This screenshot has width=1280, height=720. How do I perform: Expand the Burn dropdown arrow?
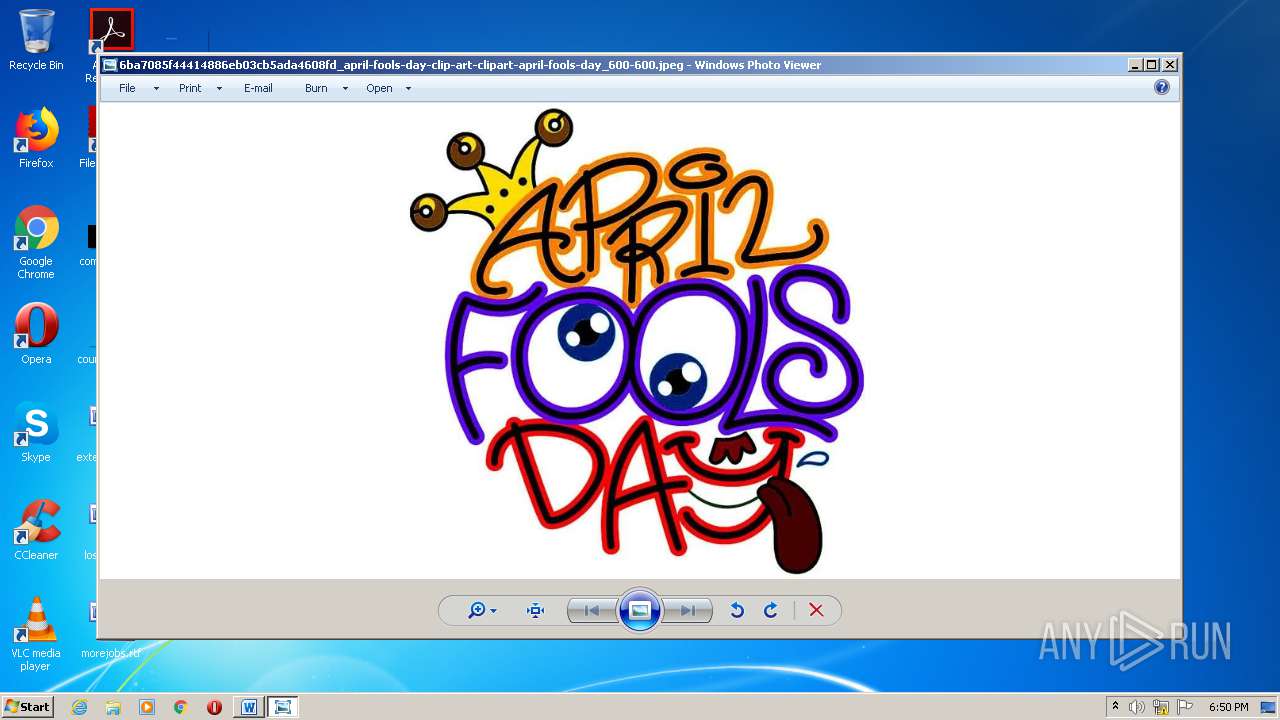(345, 89)
